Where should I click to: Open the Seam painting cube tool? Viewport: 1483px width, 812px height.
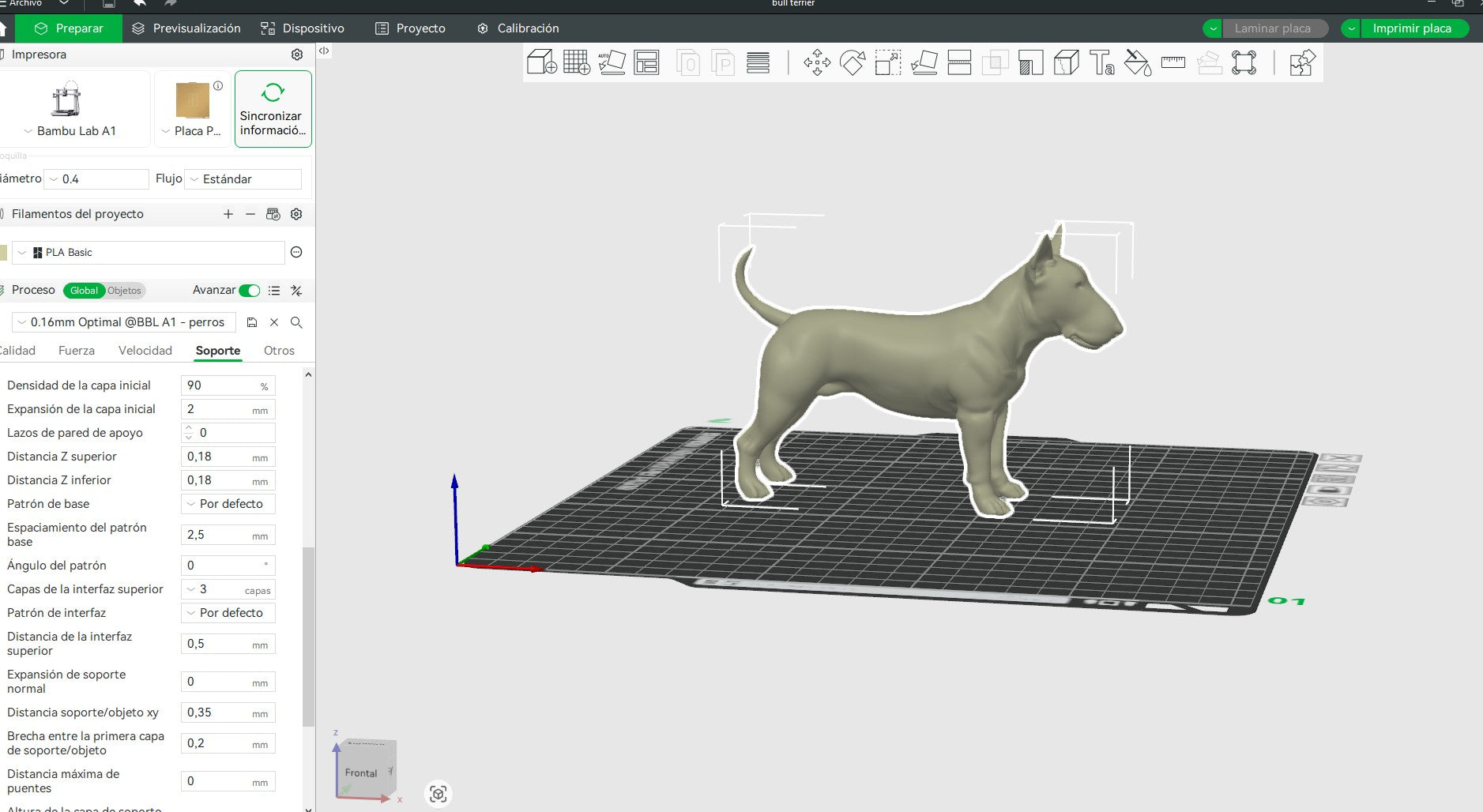coord(1067,62)
